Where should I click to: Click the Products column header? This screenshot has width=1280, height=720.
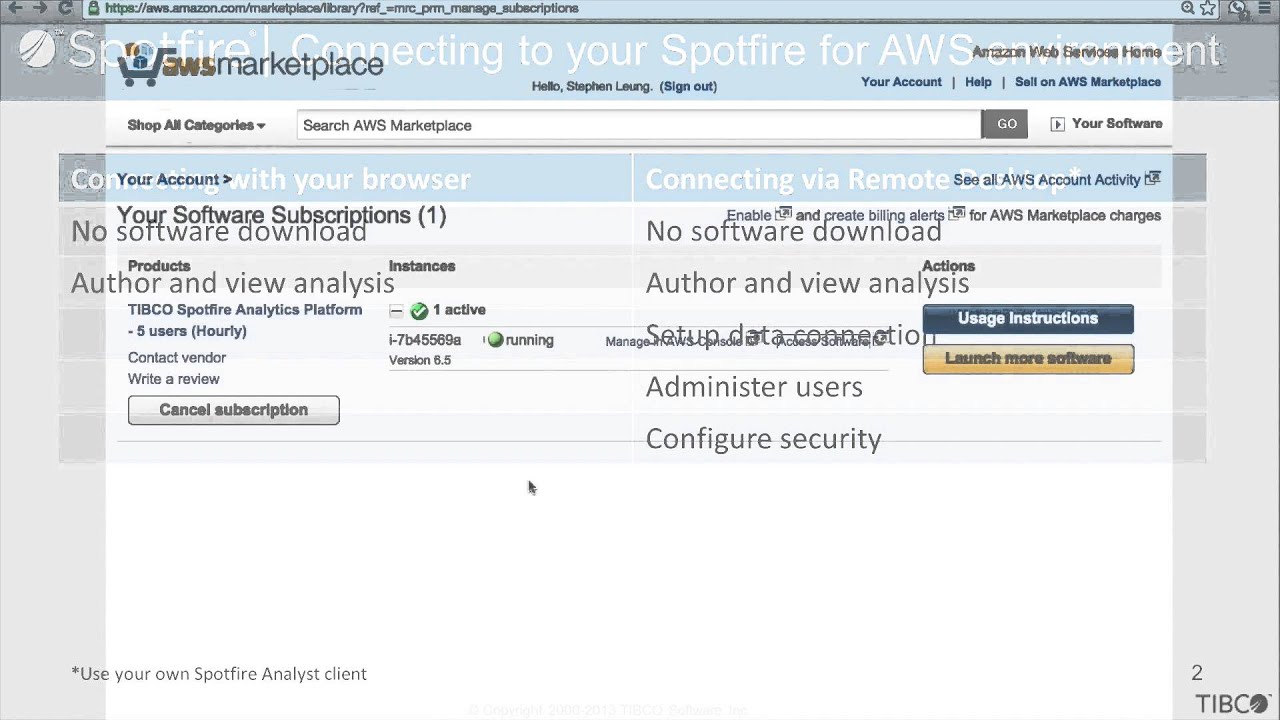tap(159, 266)
